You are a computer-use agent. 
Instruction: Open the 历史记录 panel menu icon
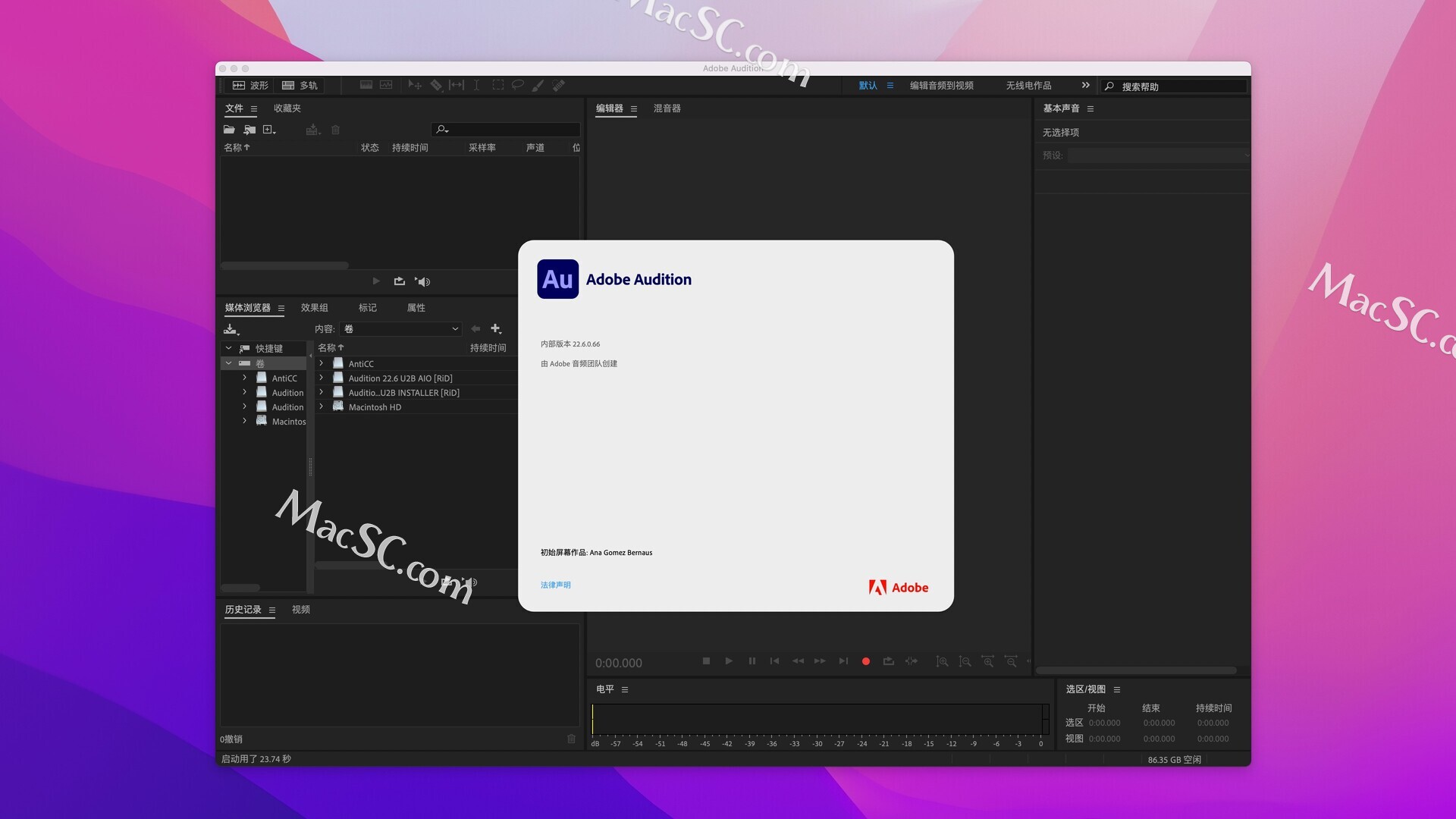coord(272,610)
